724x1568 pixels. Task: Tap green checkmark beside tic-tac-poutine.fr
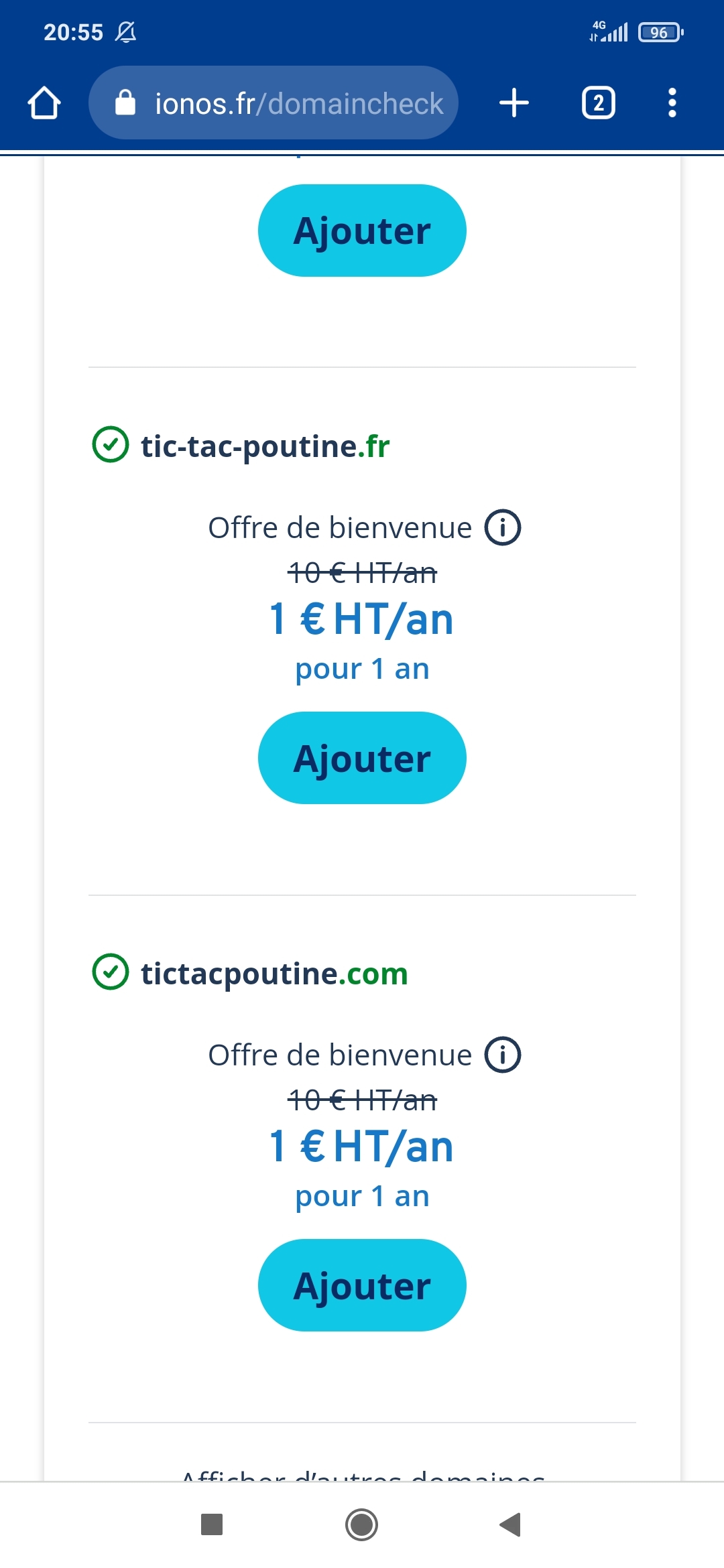(x=111, y=445)
